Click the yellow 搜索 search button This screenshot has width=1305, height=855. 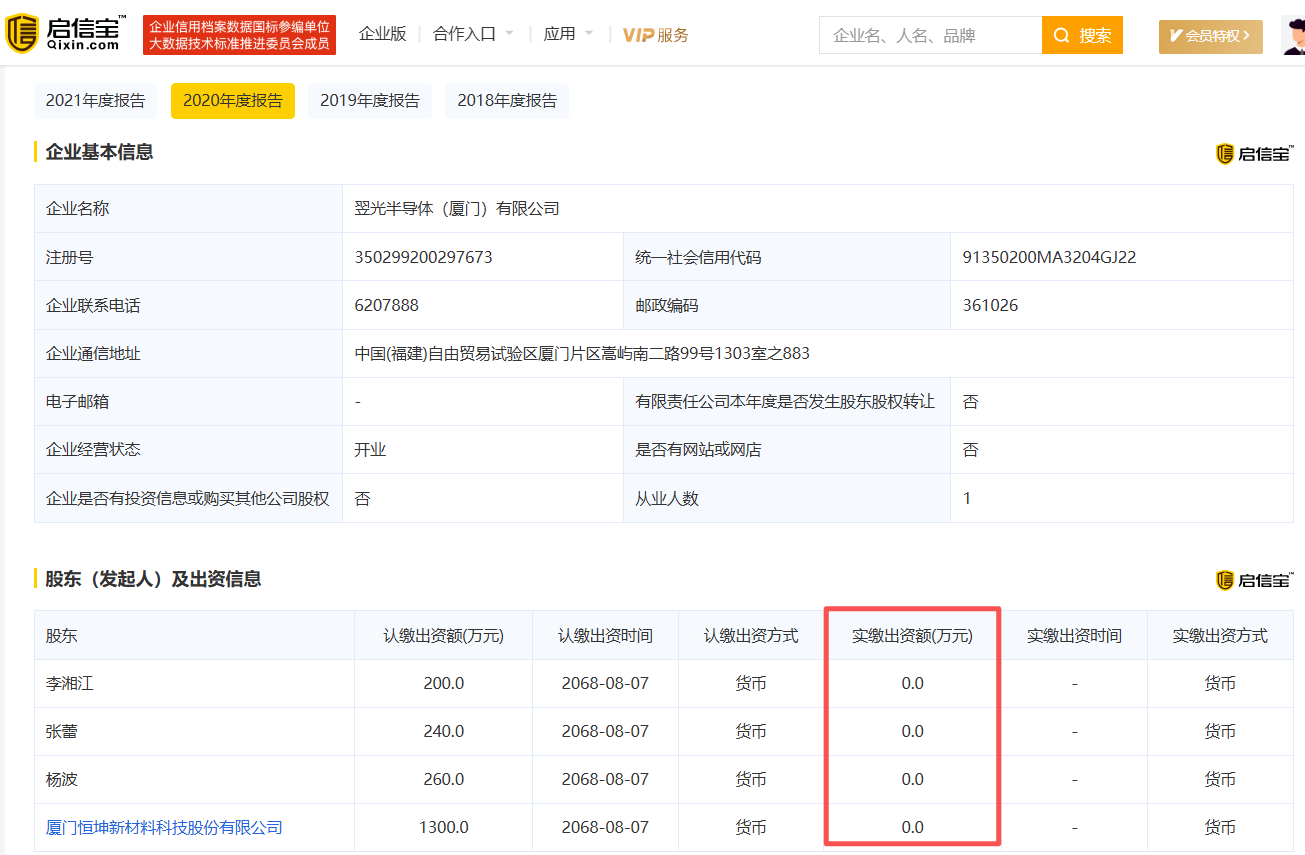point(1082,34)
